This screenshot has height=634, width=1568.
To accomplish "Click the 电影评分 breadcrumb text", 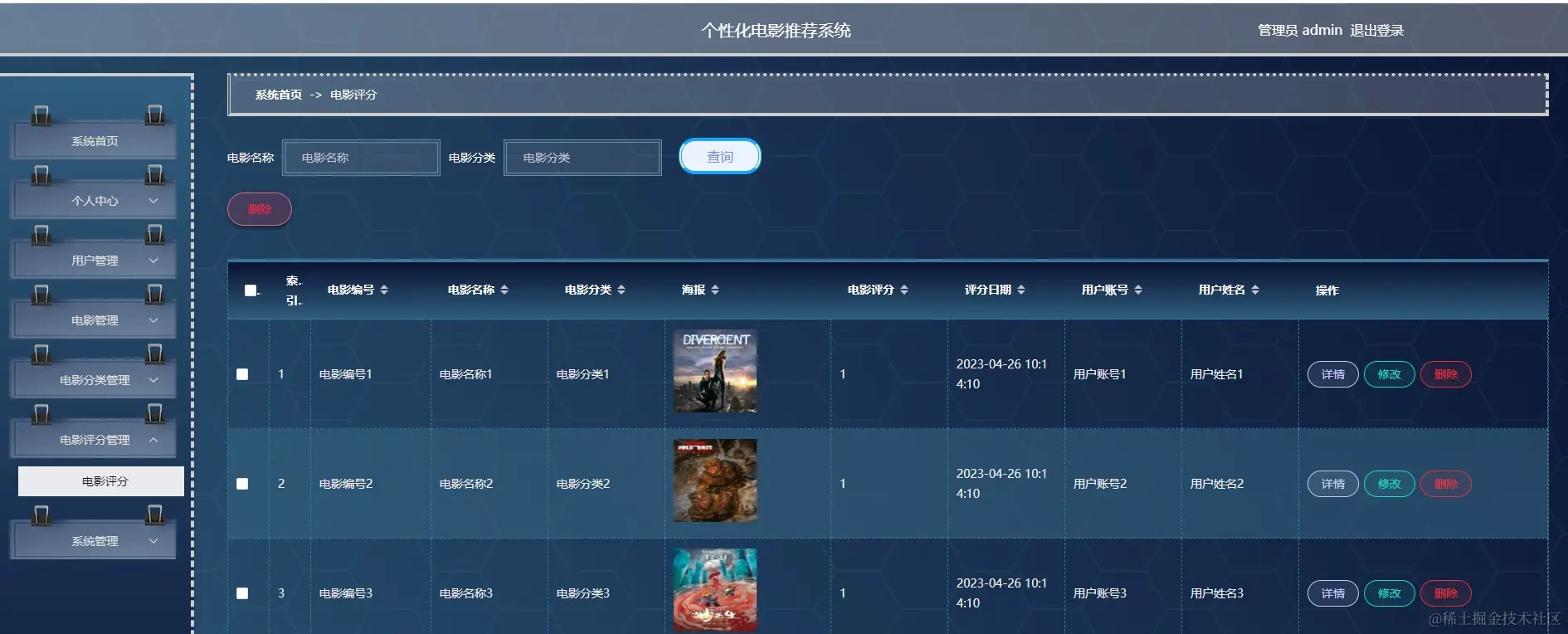I will (353, 95).
